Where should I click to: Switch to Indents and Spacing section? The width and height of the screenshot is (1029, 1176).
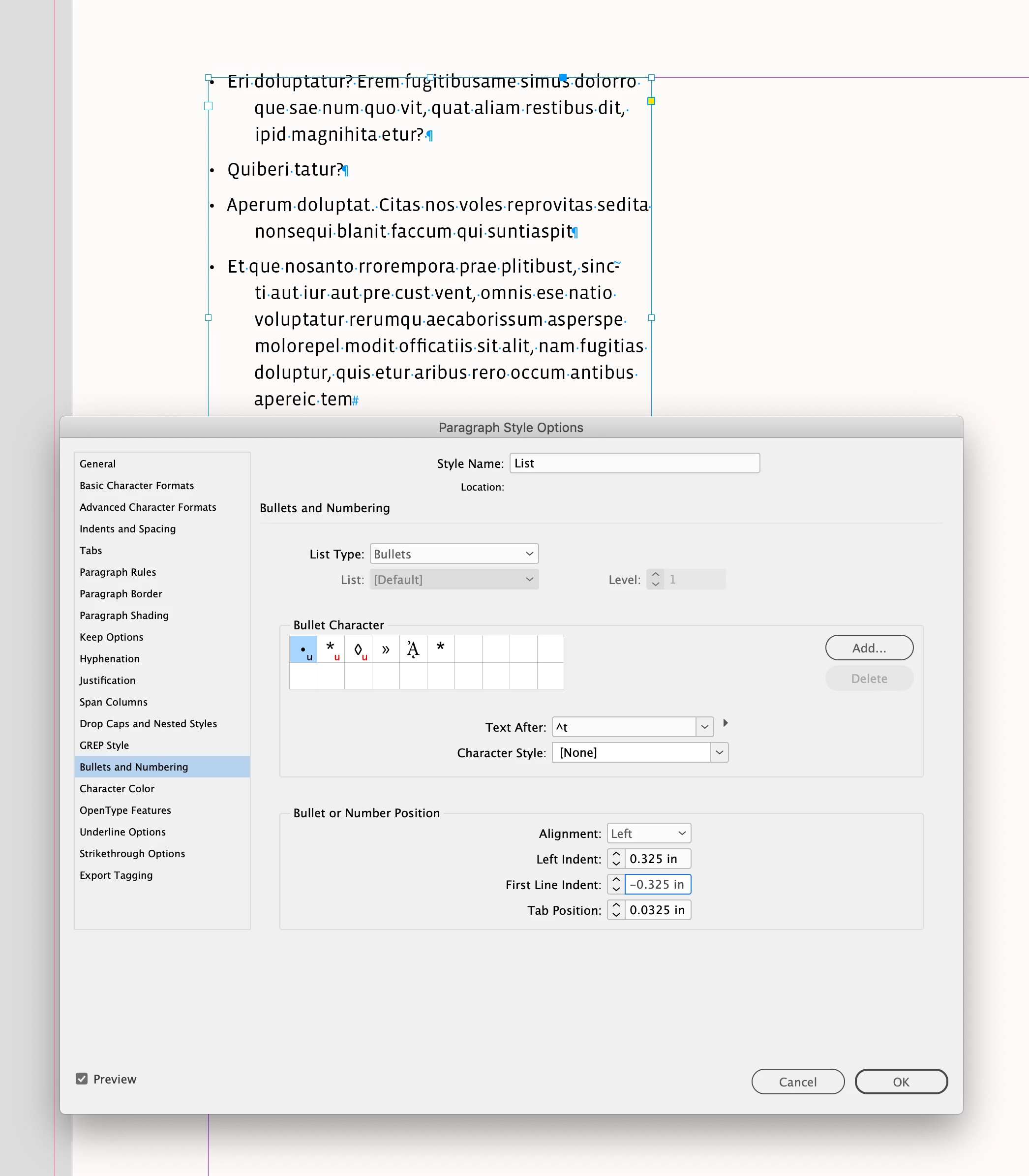tap(127, 528)
